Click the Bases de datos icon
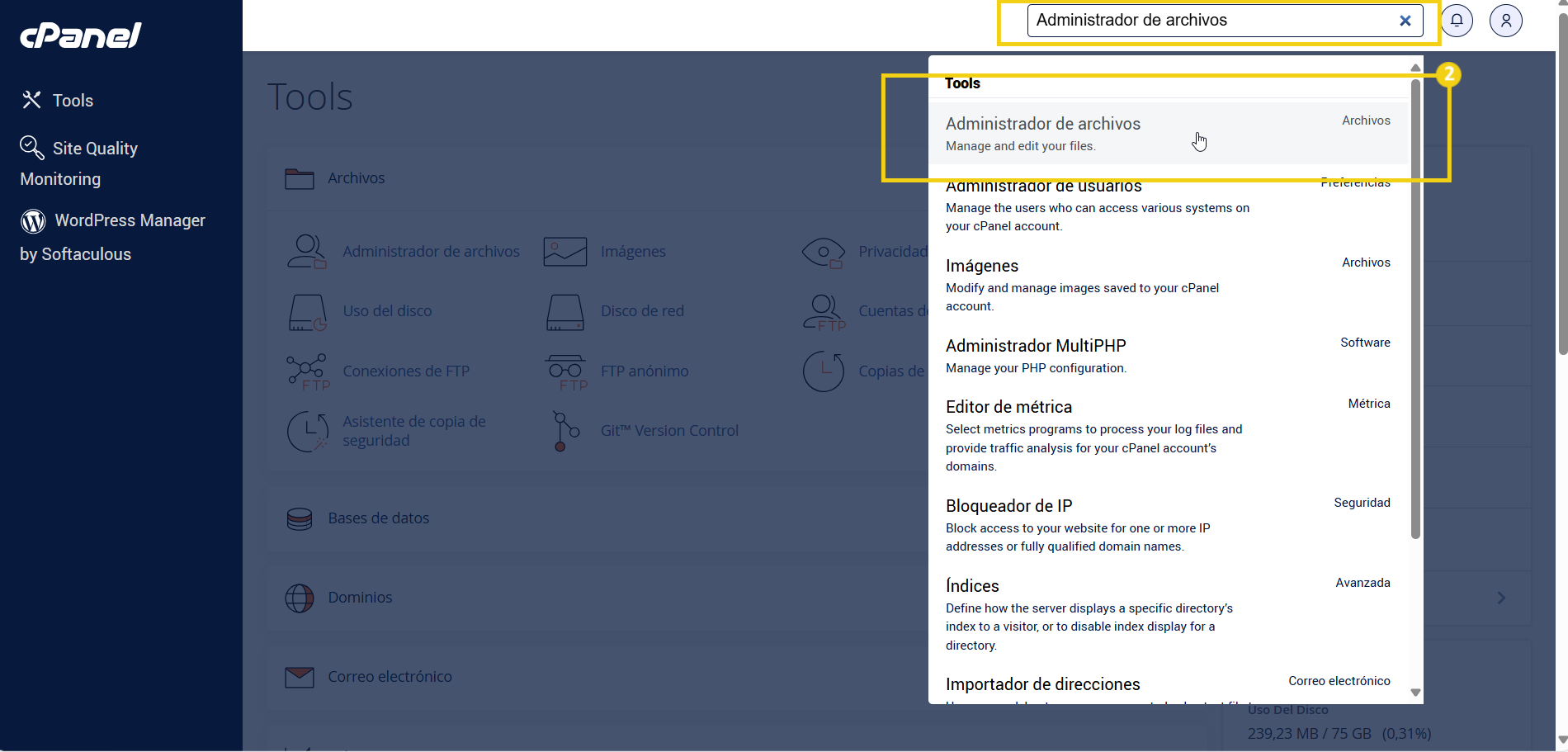The image size is (1568, 752). click(x=299, y=518)
